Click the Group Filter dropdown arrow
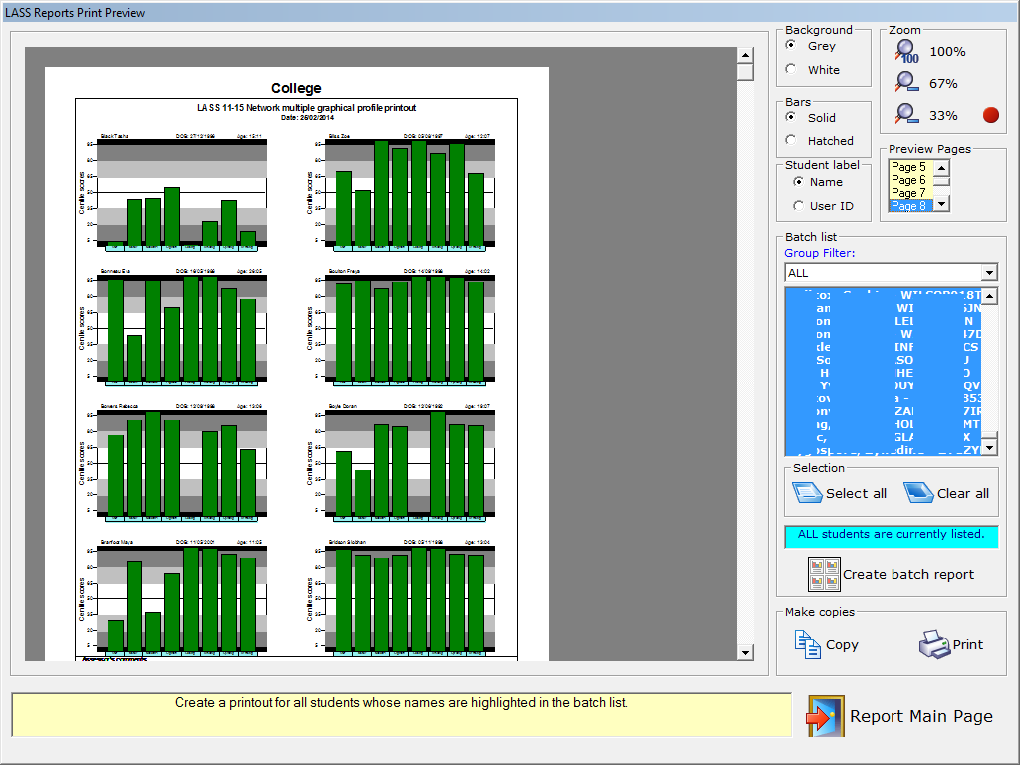The image size is (1020, 765). point(989,273)
